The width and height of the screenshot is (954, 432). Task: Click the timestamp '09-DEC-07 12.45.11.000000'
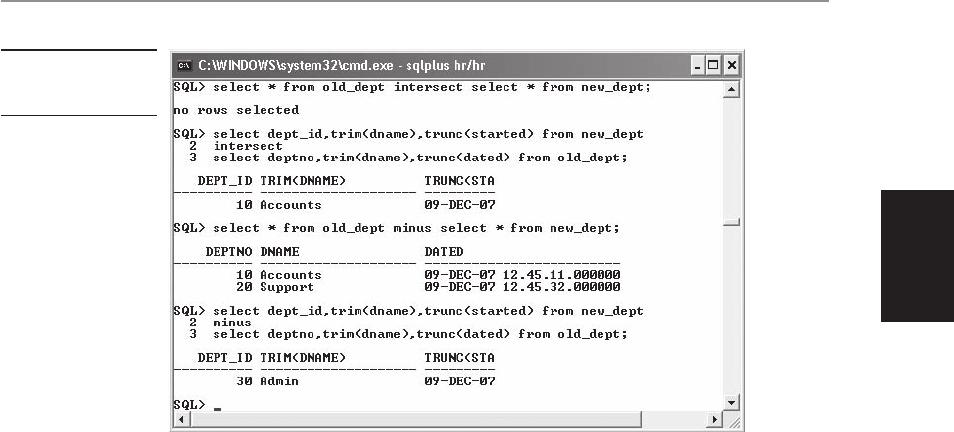[522, 275]
